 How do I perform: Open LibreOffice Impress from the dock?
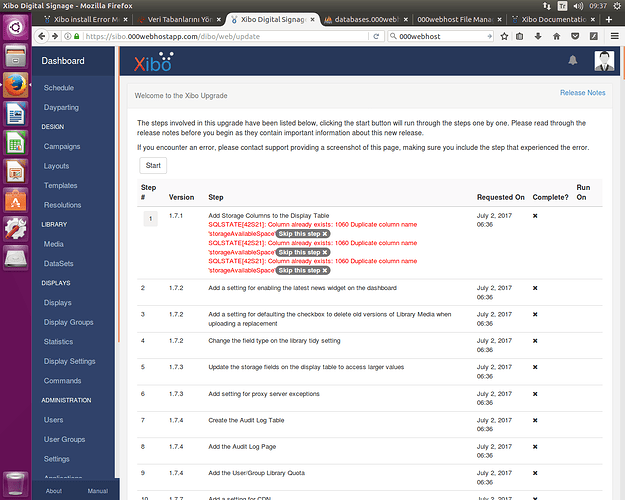16,172
